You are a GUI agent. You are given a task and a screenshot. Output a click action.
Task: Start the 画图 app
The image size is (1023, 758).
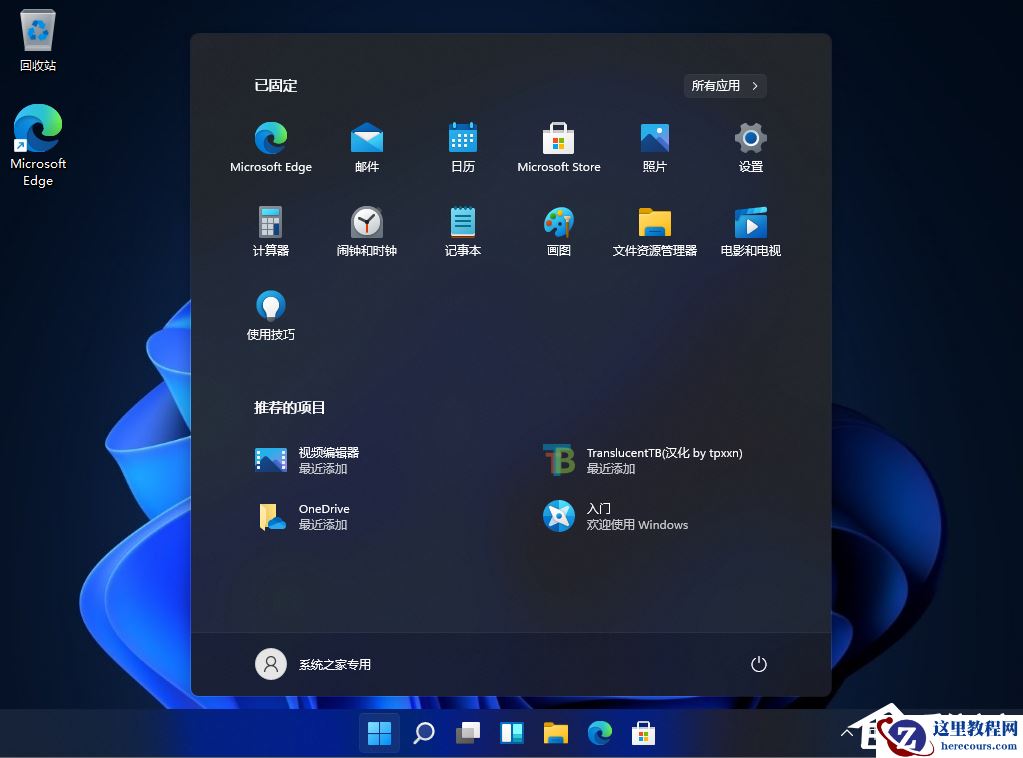pos(558,229)
